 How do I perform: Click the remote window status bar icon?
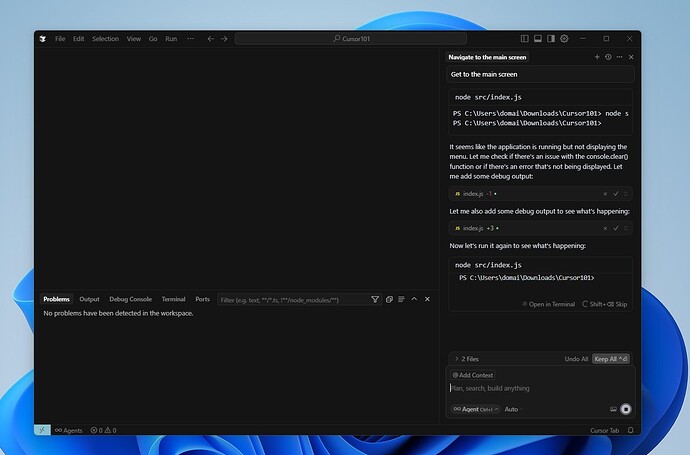pyautogui.click(x=42, y=430)
